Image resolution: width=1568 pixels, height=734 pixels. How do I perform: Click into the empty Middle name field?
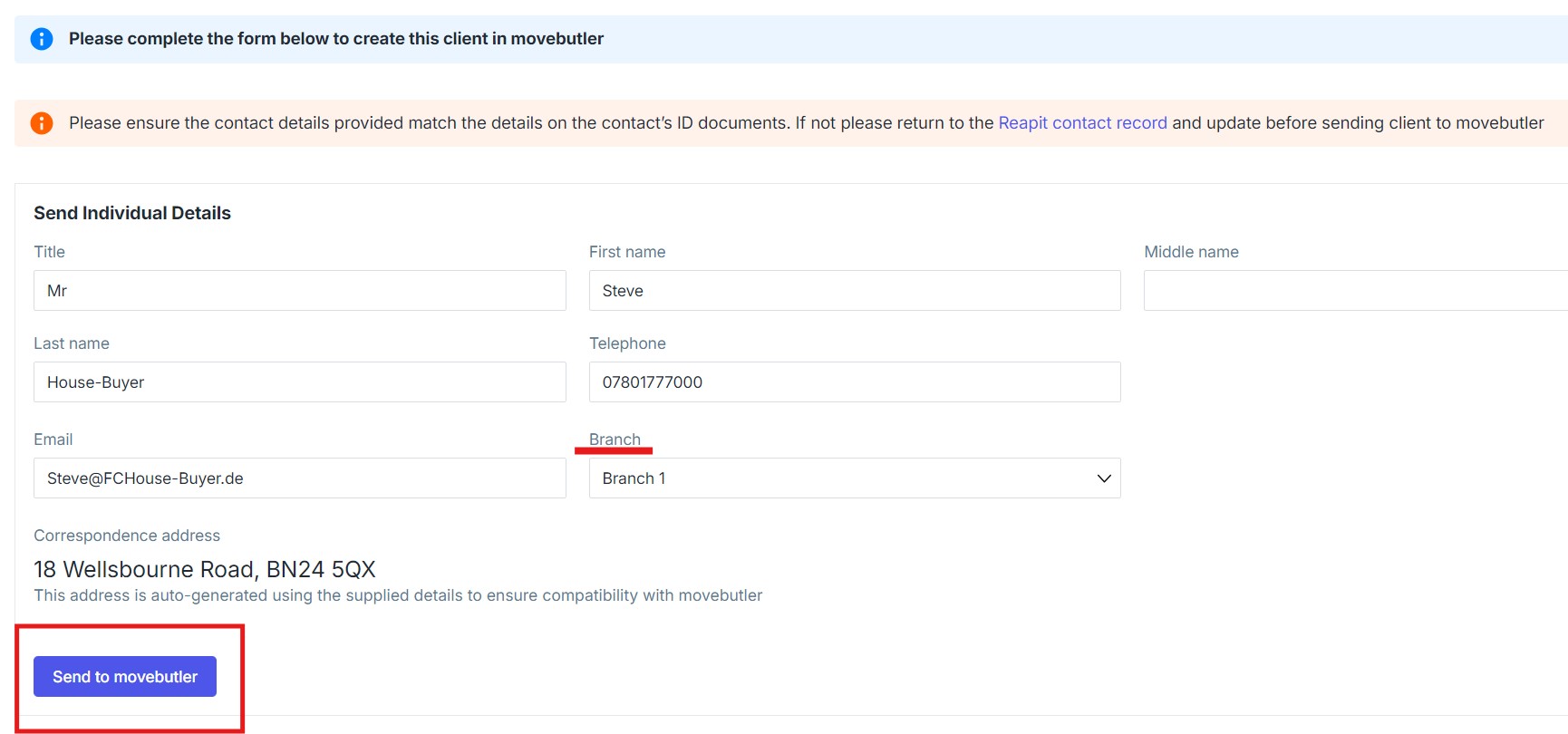(1356, 291)
